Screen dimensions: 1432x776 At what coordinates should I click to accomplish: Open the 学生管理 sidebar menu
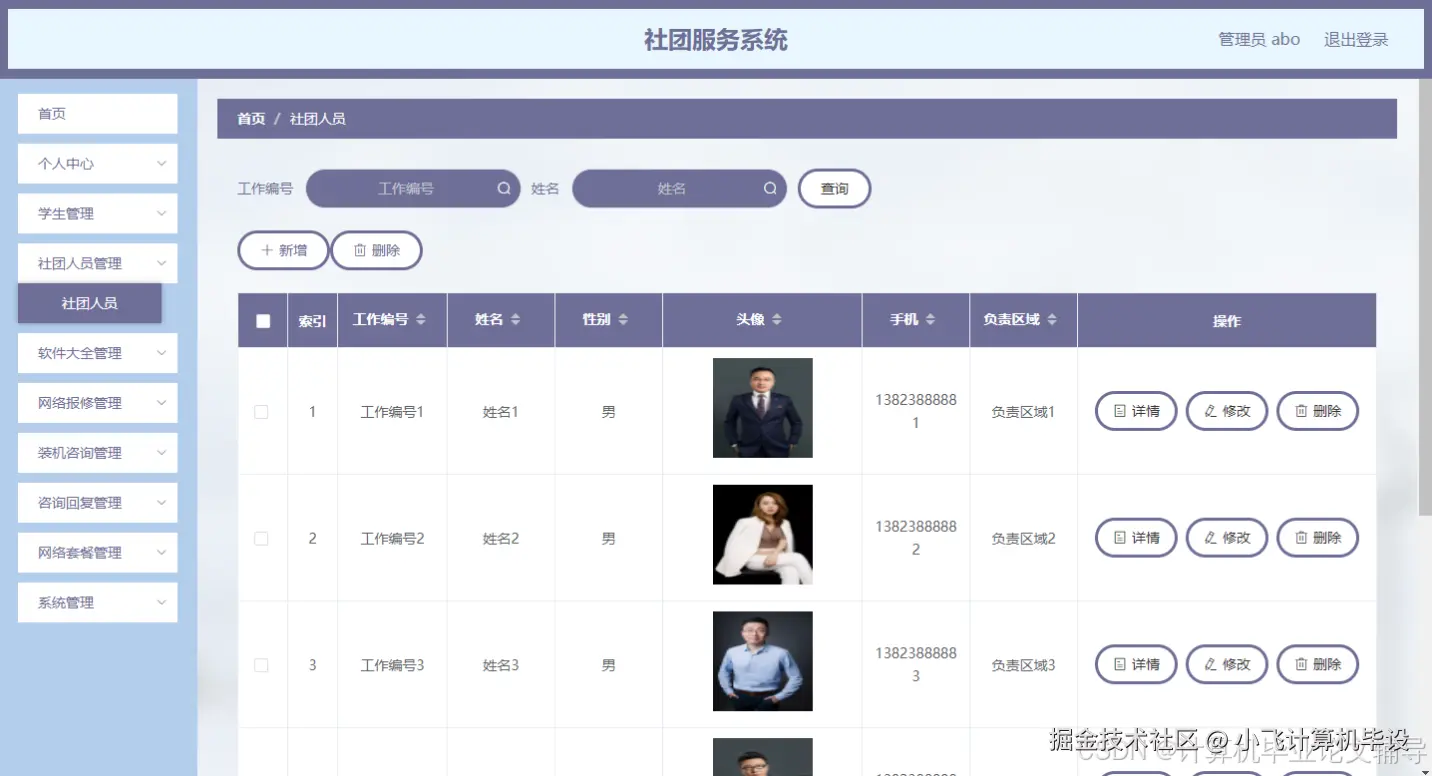(x=98, y=214)
